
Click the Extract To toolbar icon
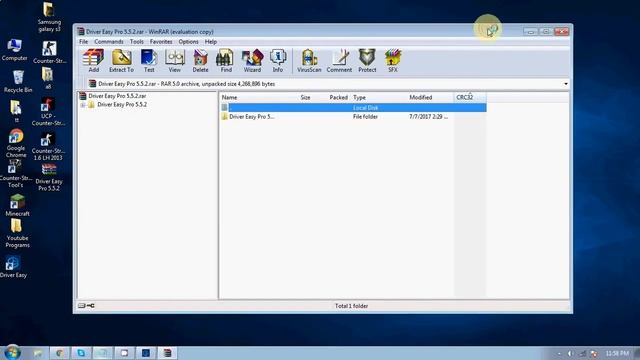[x=121, y=60]
